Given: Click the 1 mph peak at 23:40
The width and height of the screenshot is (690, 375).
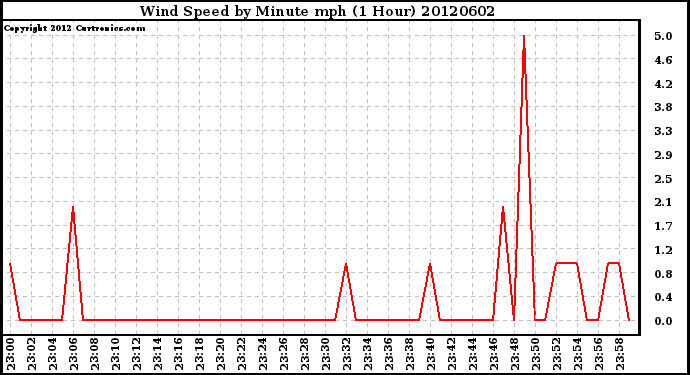Looking at the screenshot, I should pyautogui.click(x=429, y=264).
